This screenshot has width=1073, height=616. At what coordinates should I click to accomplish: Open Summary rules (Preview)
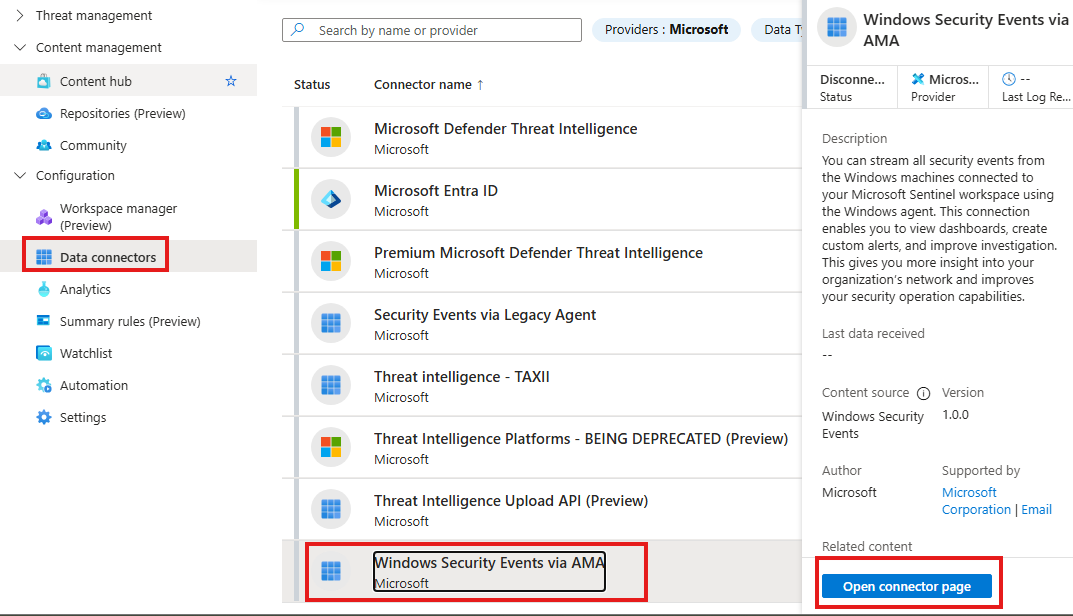click(x=129, y=321)
